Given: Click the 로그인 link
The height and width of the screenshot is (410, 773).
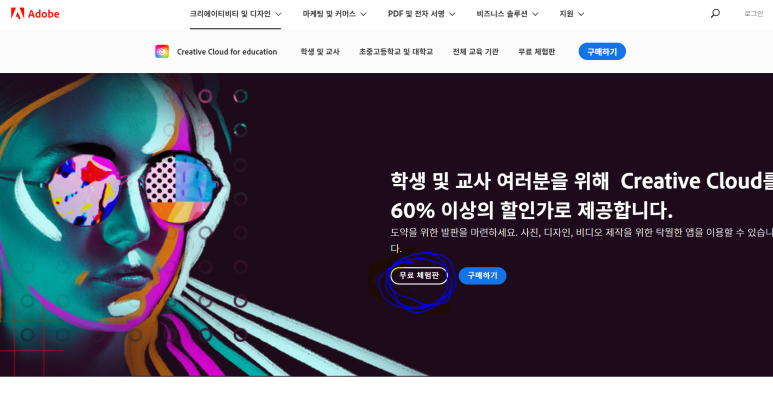Looking at the screenshot, I should click(753, 14).
